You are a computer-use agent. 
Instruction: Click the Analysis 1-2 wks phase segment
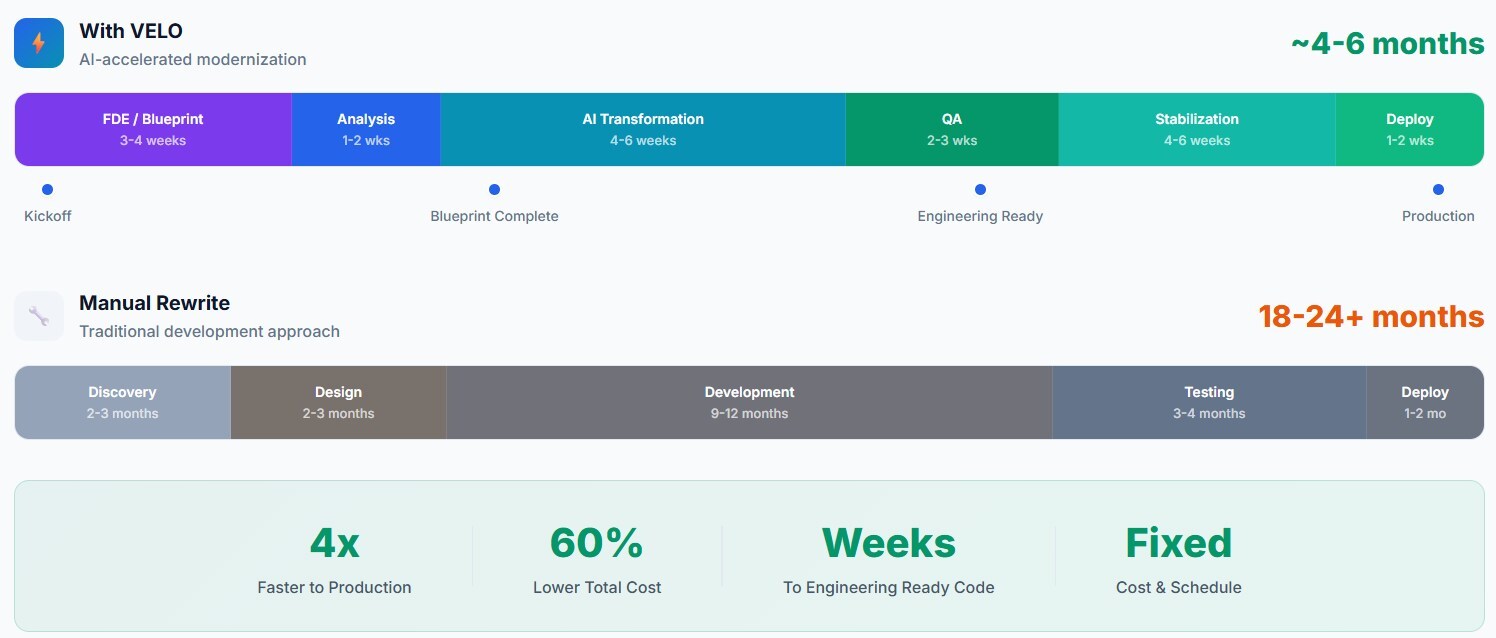[x=366, y=129]
